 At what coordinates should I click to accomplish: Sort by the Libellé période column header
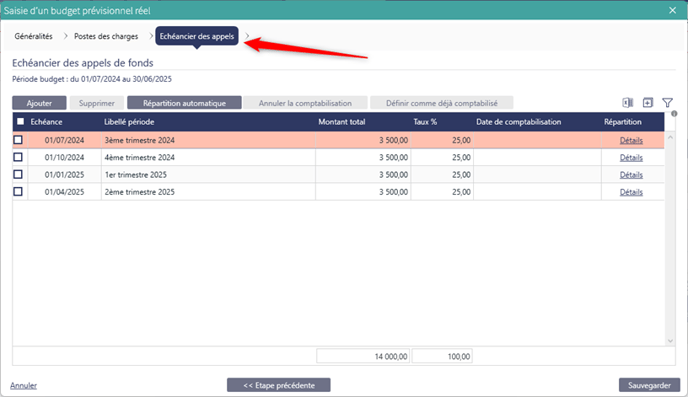(129, 122)
